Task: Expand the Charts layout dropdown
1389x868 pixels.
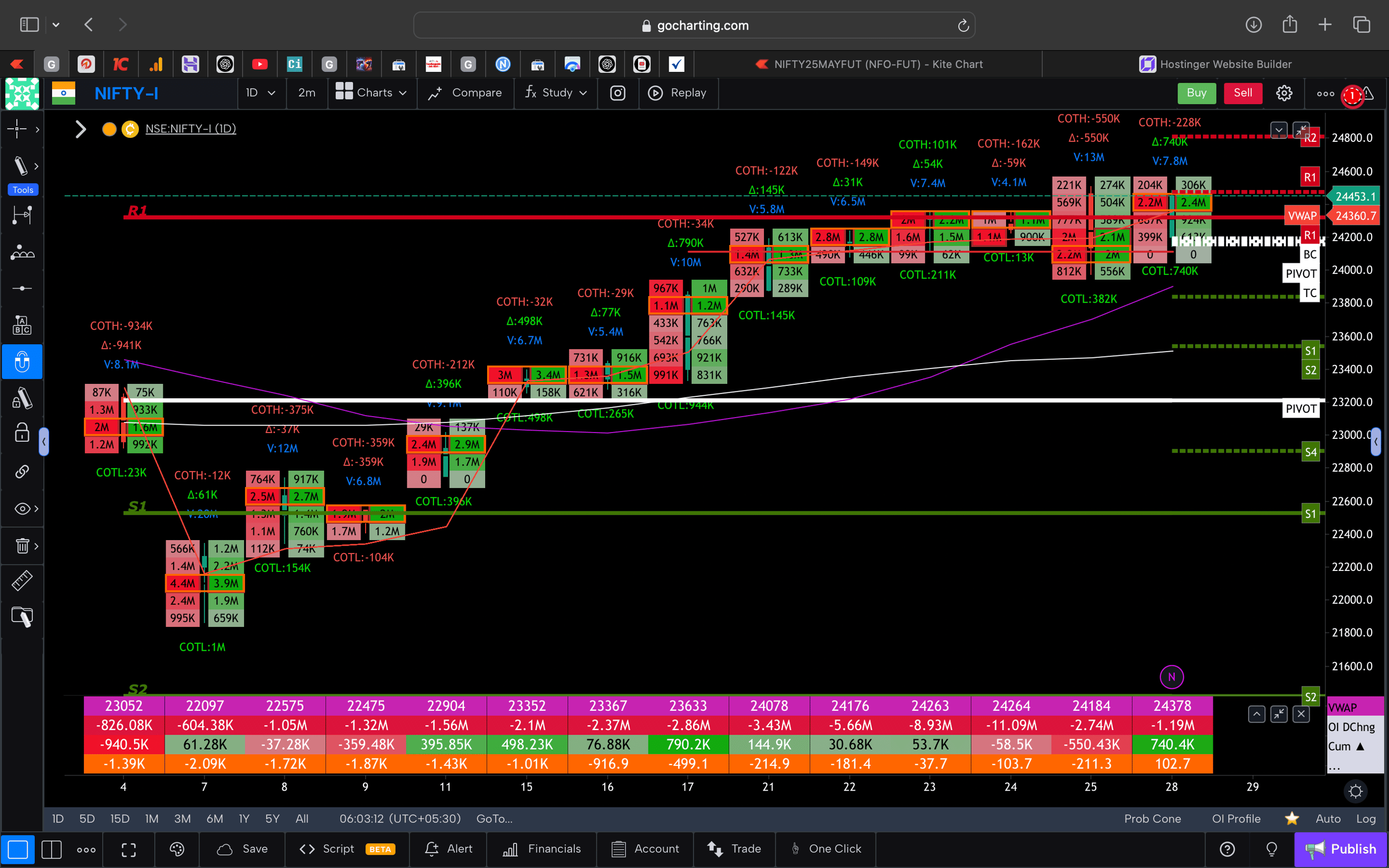Action: point(372,92)
